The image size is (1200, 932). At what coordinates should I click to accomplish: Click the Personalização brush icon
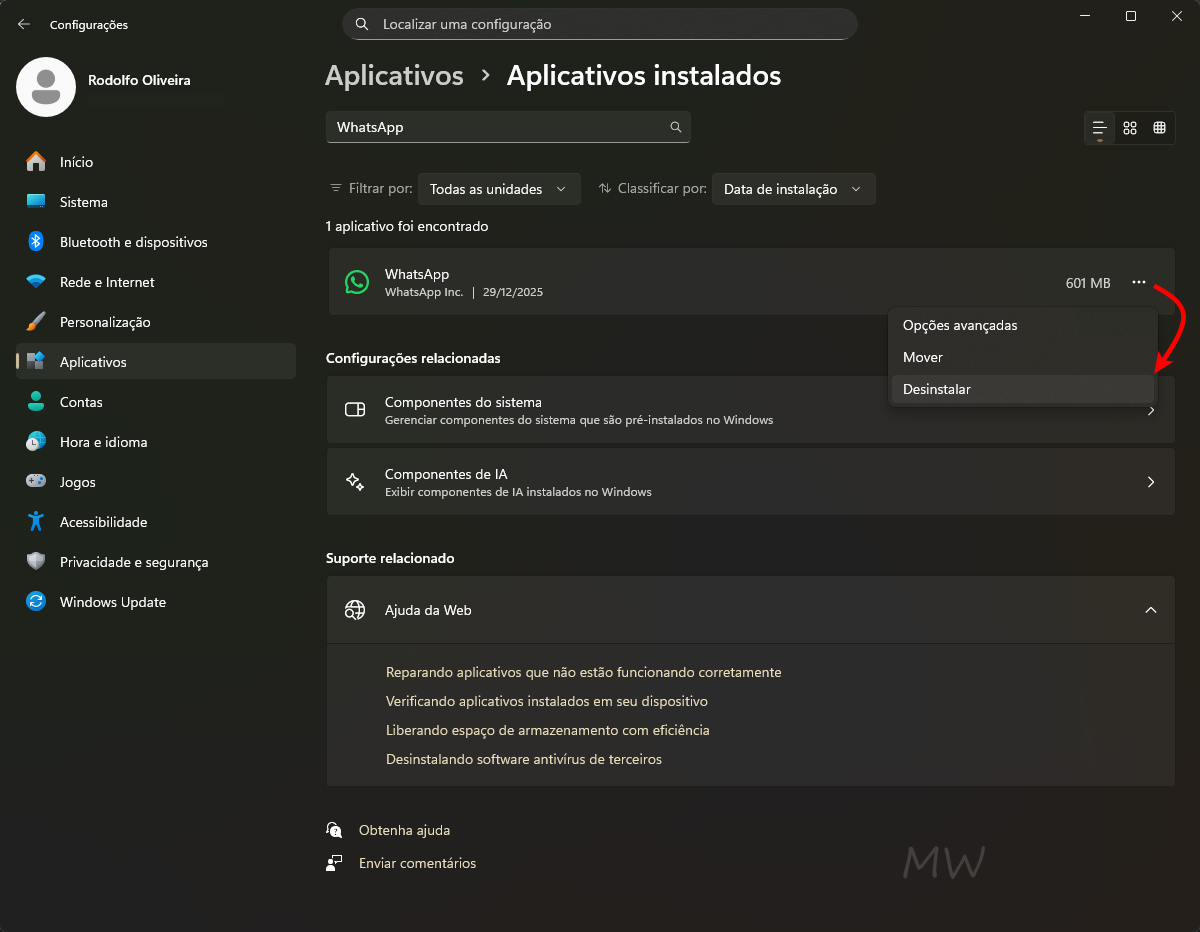point(36,322)
